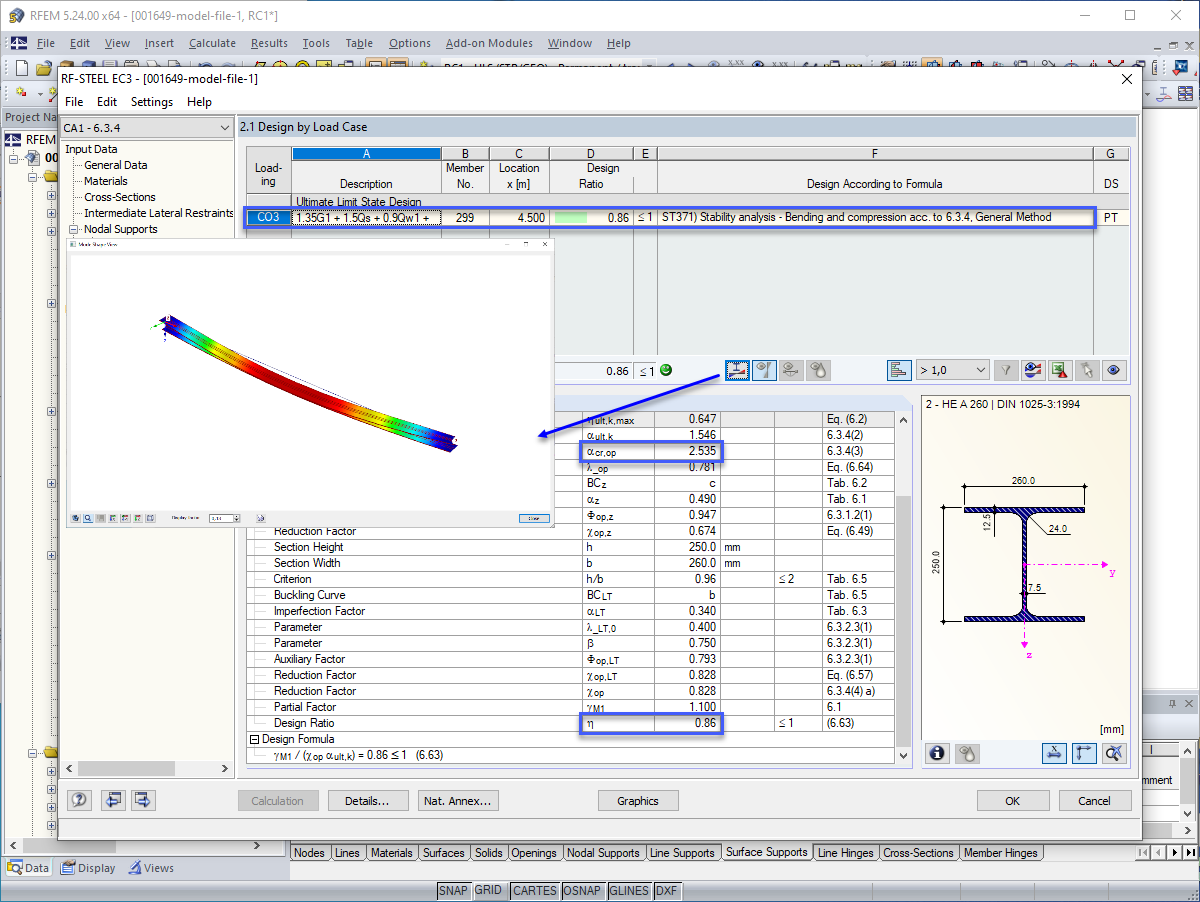
Task: Toggle the filter results icon above cross-section panel
Action: click(1005, 370)
